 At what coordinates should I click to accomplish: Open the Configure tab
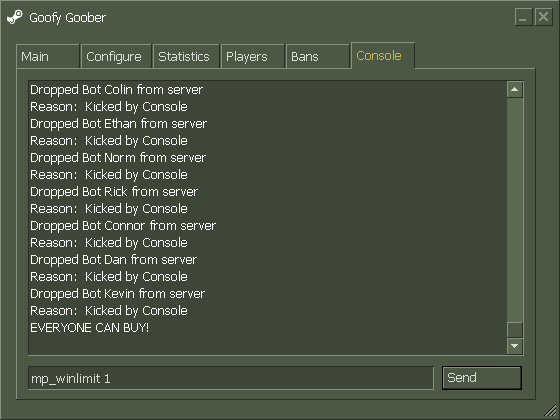(116, 56)
